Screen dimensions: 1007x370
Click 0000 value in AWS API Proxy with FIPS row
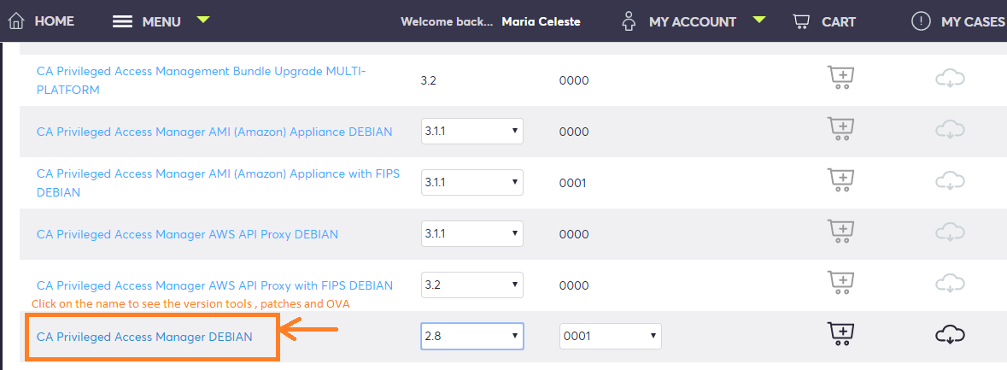pos(574,285)
